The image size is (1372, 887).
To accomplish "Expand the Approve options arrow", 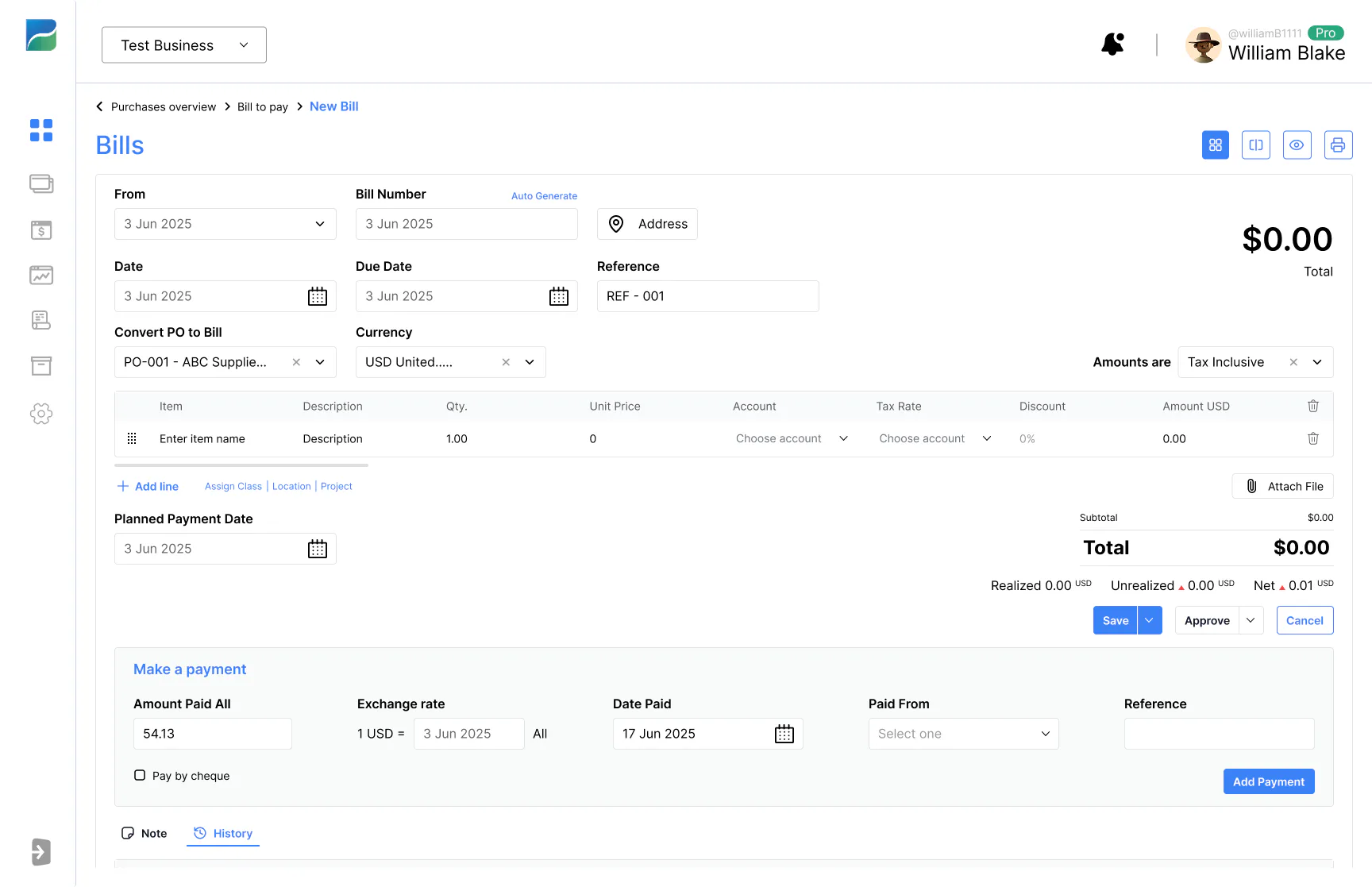I will tap(1251, 620).
